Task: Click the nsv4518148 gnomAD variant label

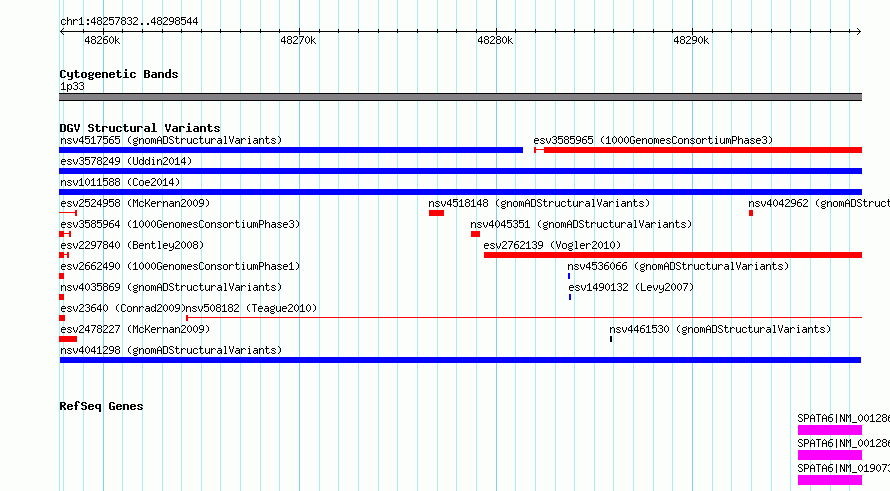Action: click(x=539, y=203)
